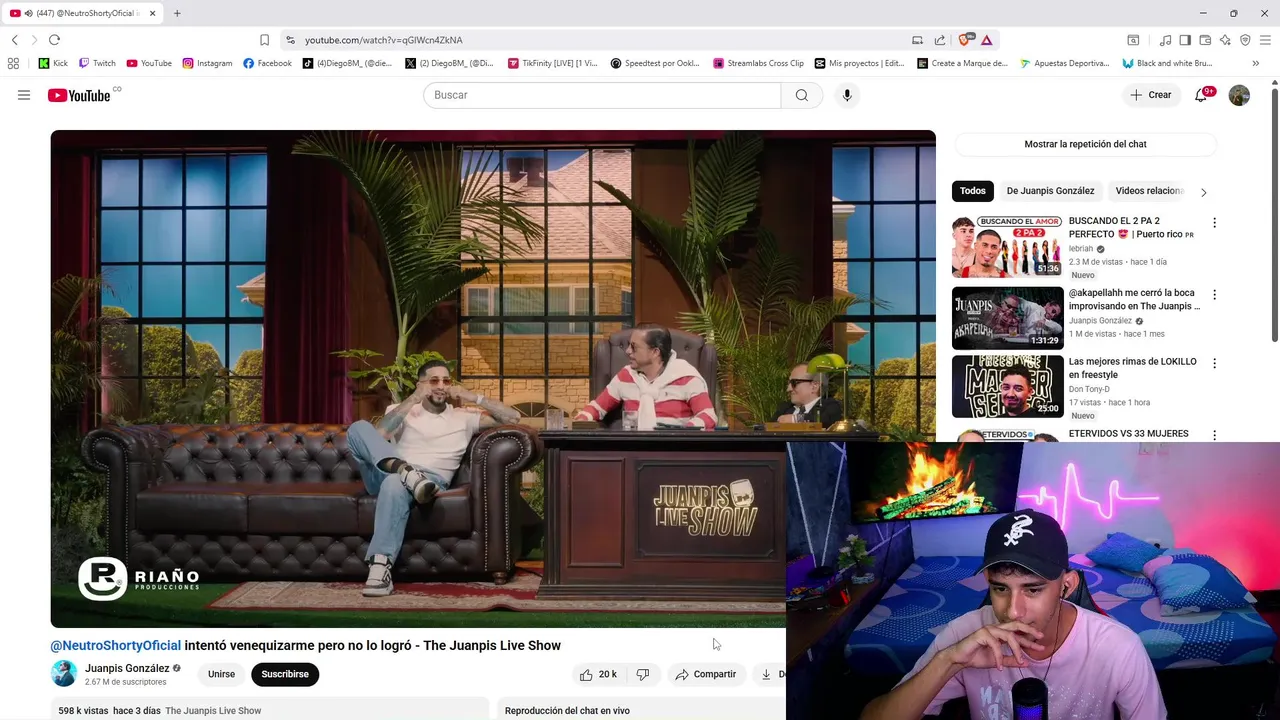Click the Suscribirse button
This screenshot has height=720, width=1280.
click(x=285, y=674)
